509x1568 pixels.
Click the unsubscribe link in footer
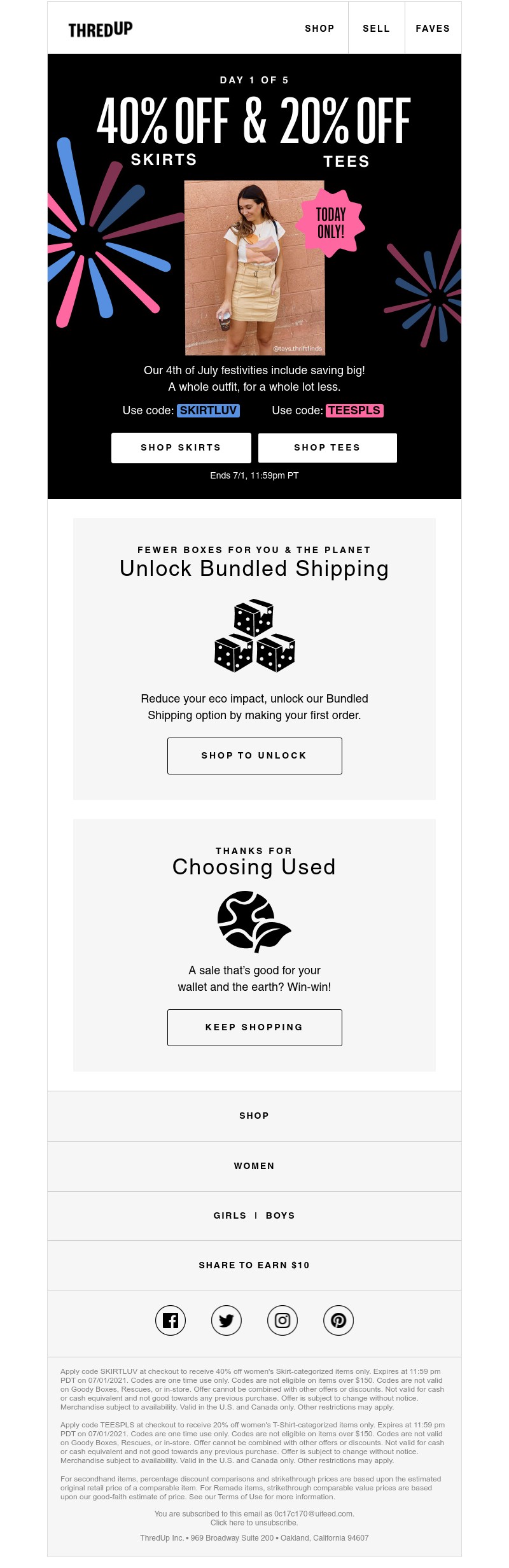point(254,1523)
